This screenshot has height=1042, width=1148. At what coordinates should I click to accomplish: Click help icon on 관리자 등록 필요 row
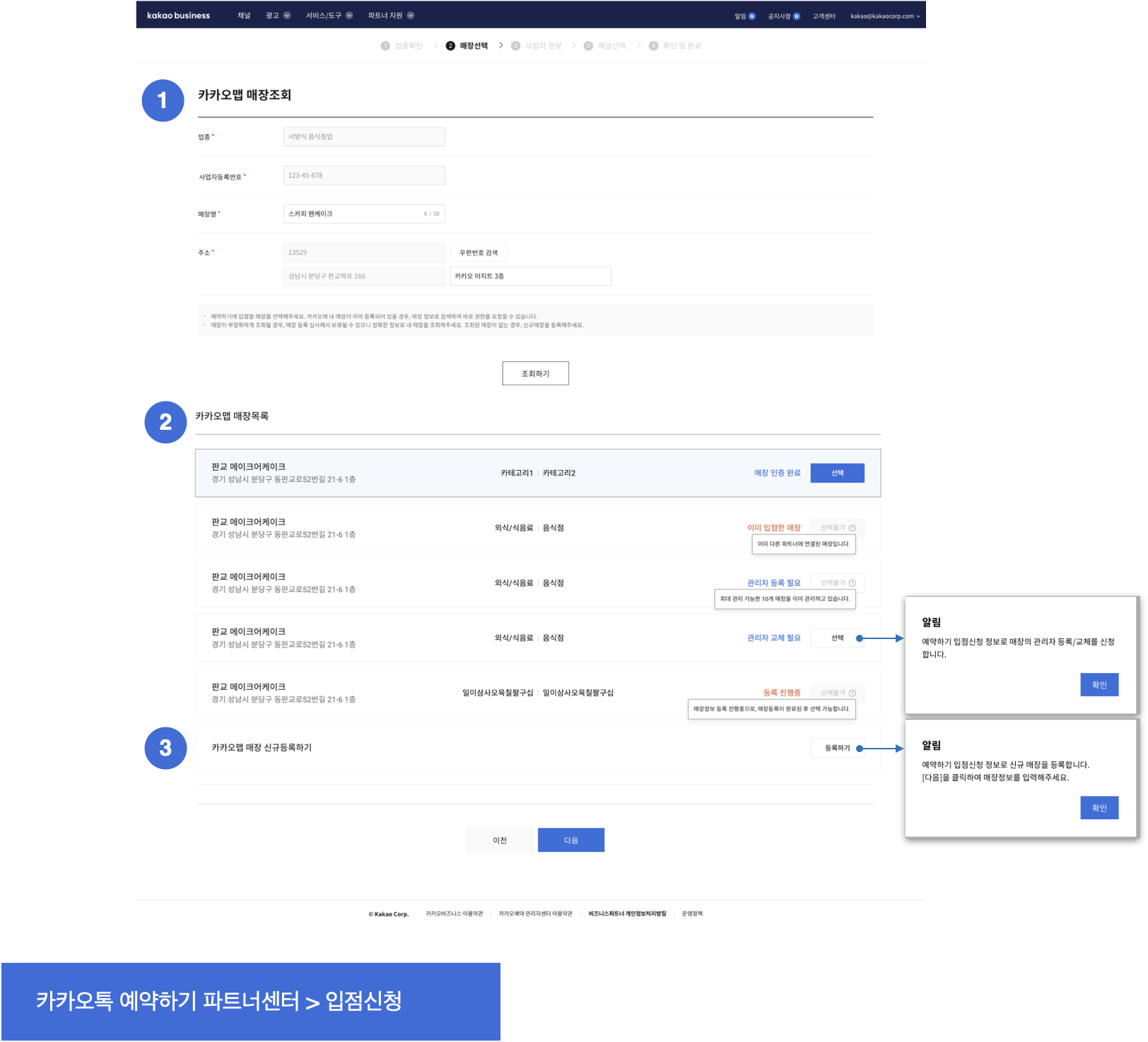(852, 583)
